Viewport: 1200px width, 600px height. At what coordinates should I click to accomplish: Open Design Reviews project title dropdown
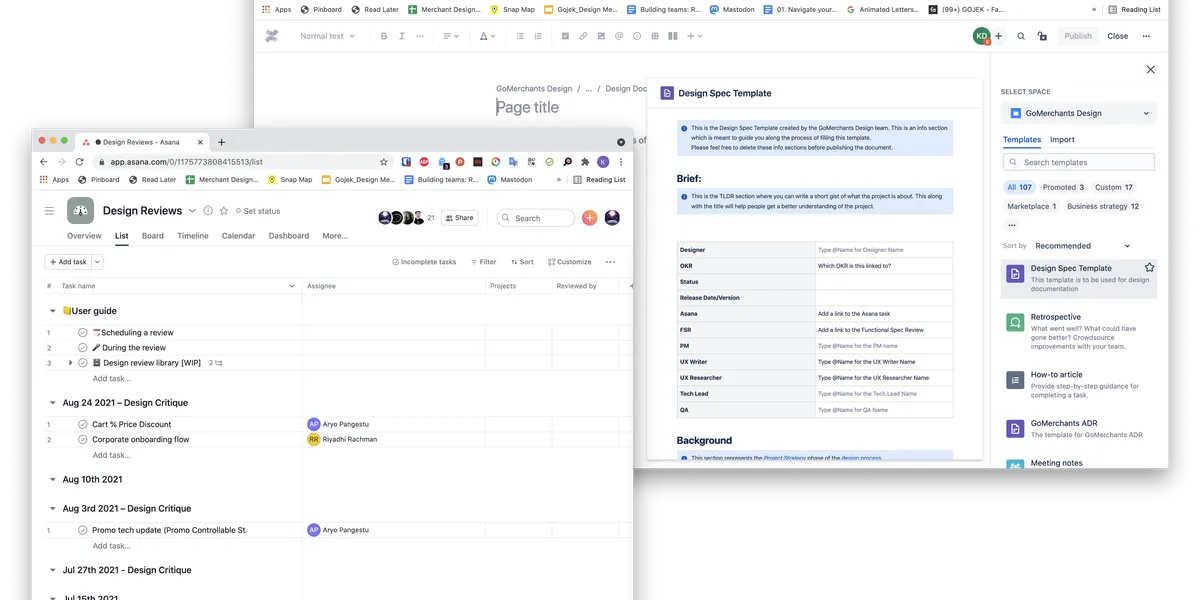coord(192,211)
